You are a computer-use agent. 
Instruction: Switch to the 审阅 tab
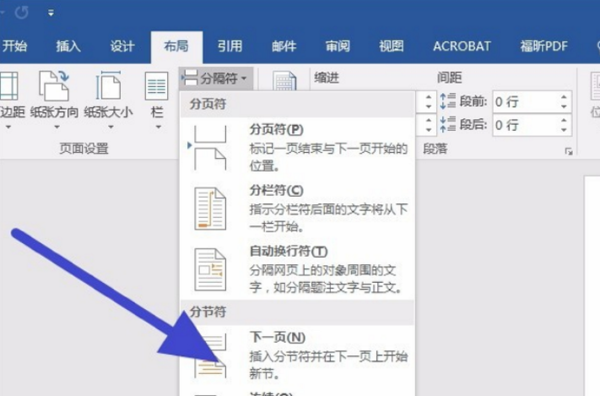(x=338, y=46)
